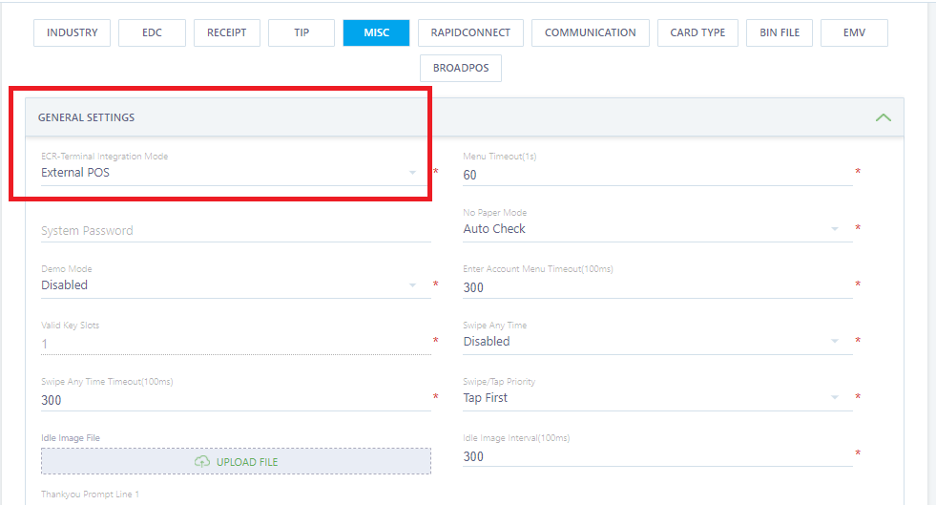The height and width of the screenshot is (506, 936).
Task: Select the RECEIPT tab
Action: (227, 32)
